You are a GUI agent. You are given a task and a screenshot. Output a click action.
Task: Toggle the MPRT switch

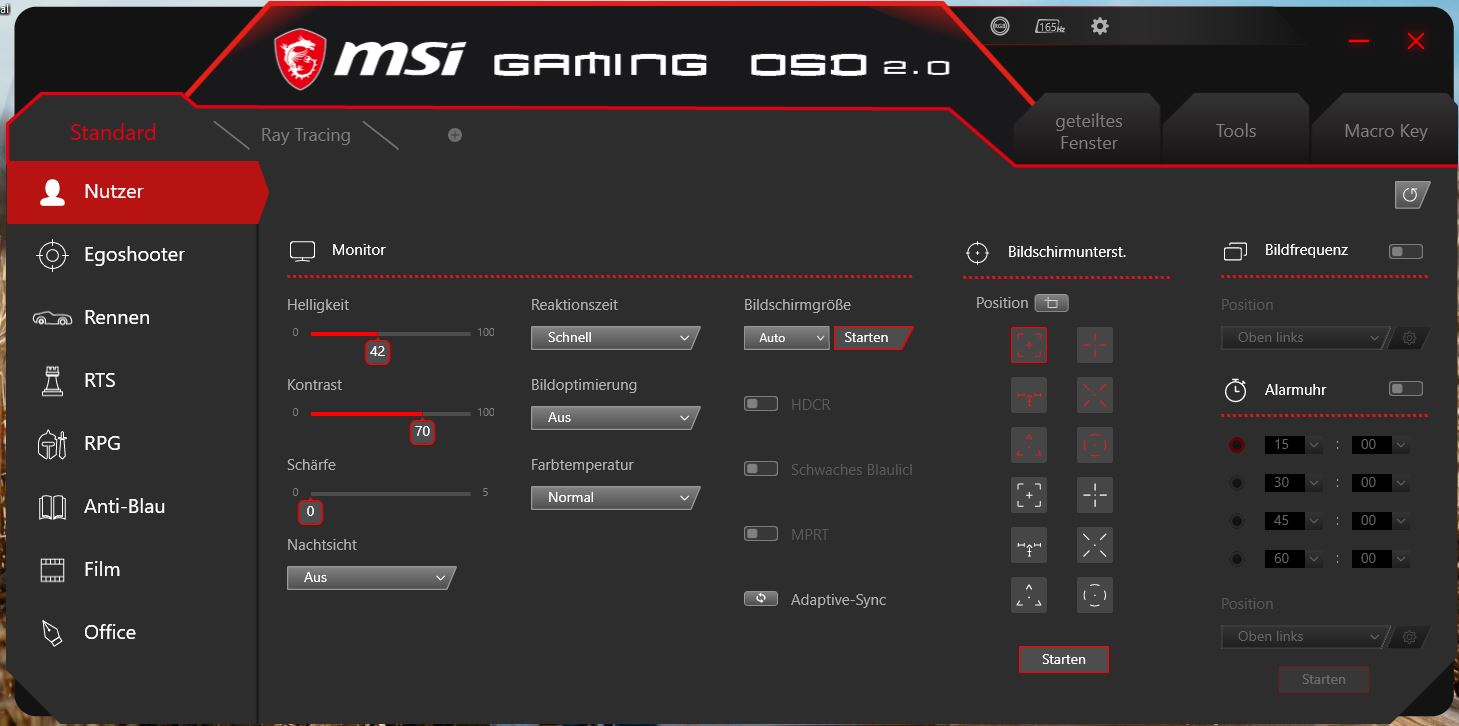coord(761,534)
